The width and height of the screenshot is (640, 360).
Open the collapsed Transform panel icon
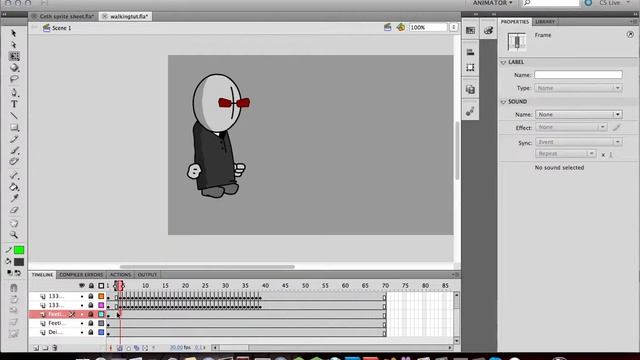tap(470, 67)
